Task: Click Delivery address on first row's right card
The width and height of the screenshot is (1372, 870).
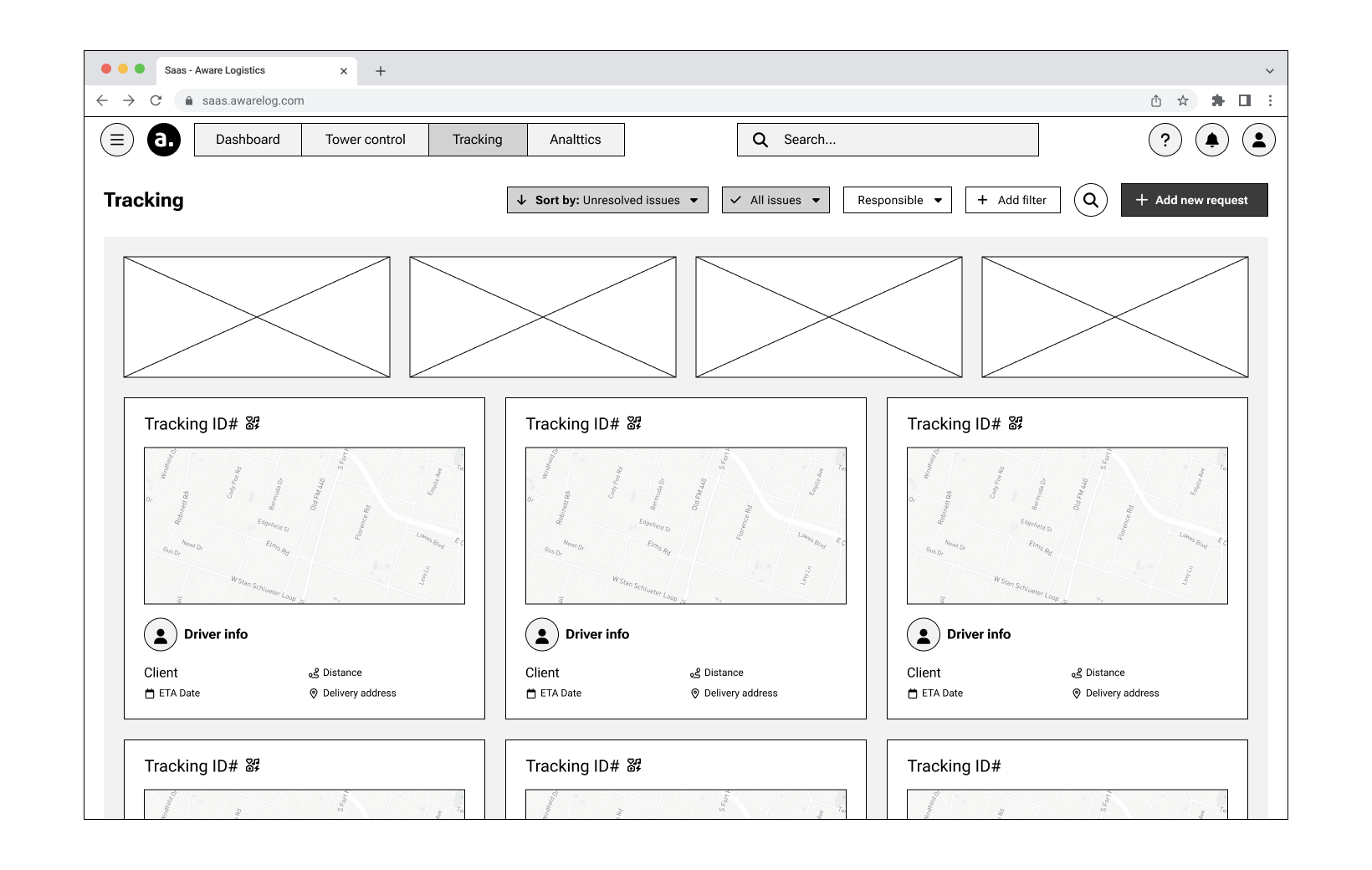Action: (1122, 693)
